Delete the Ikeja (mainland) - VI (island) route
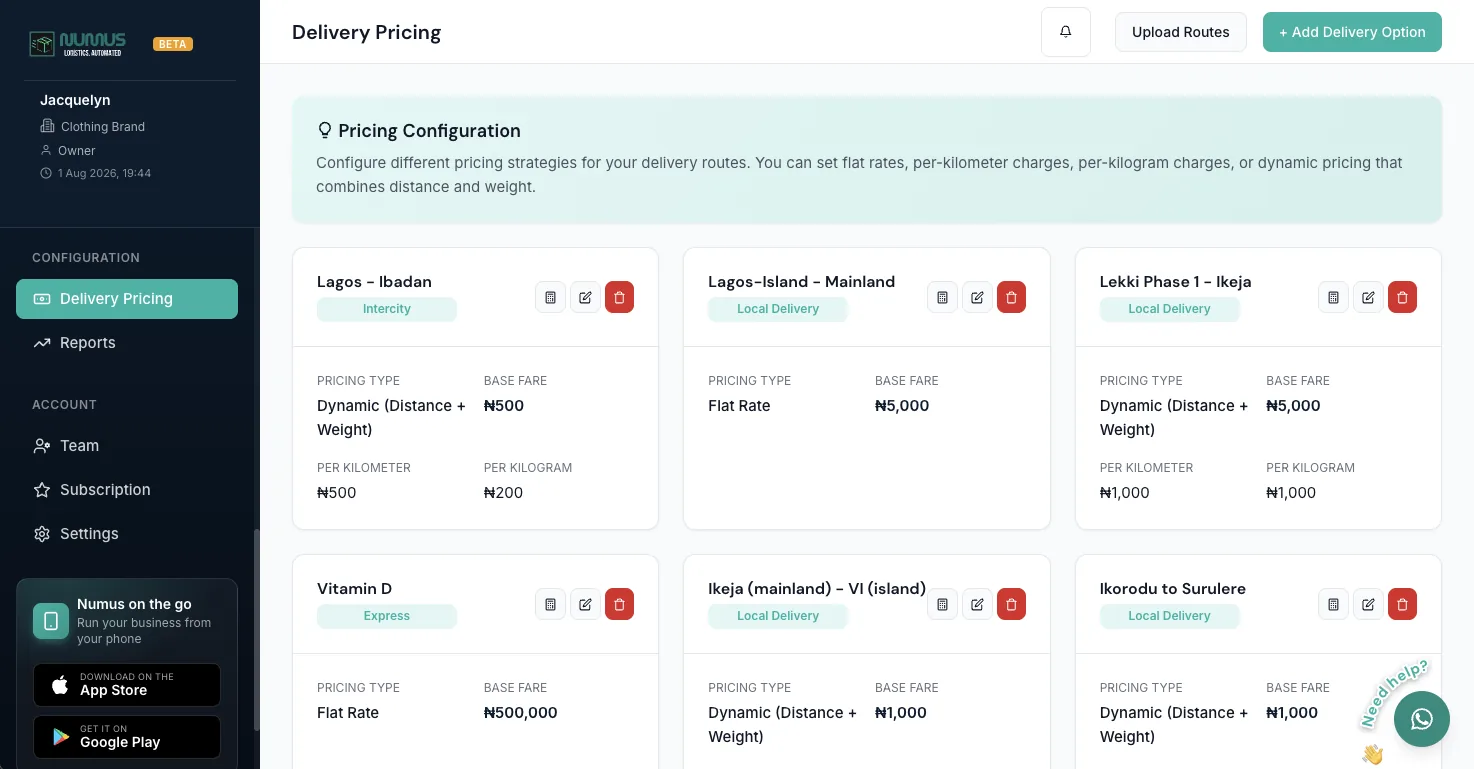The height and width of the screenshot is (769, 1474). [x=1011, y=604]
